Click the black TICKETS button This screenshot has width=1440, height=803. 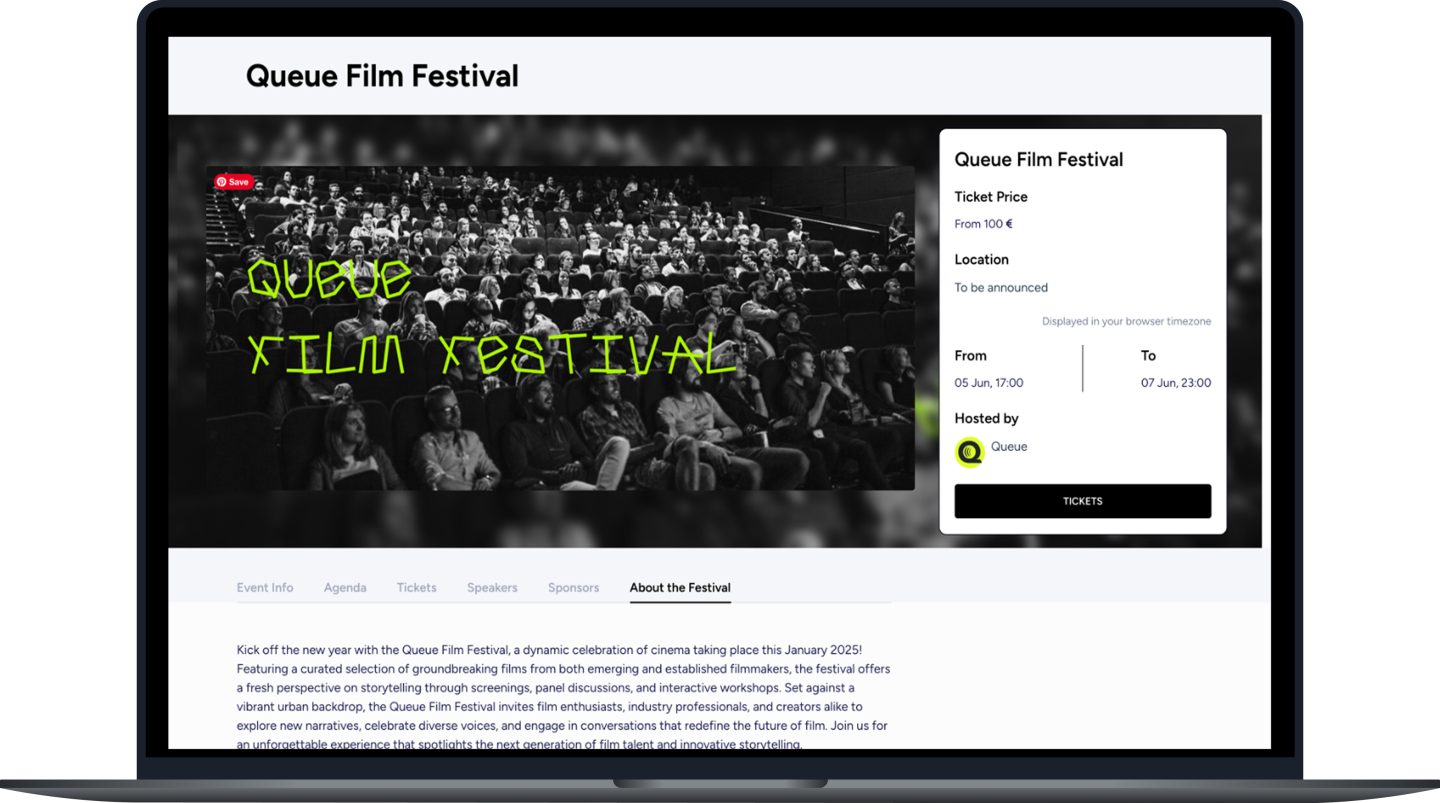tap(1083, 501)
